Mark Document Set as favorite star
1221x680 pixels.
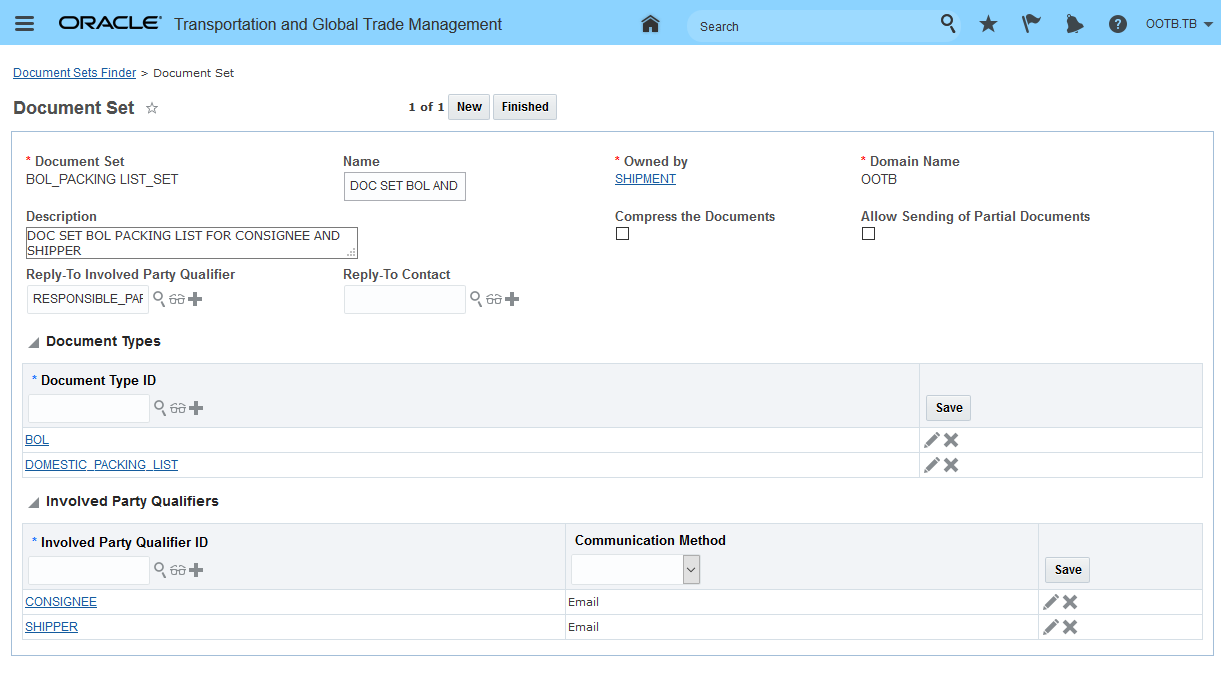click(x=152, y=108)
